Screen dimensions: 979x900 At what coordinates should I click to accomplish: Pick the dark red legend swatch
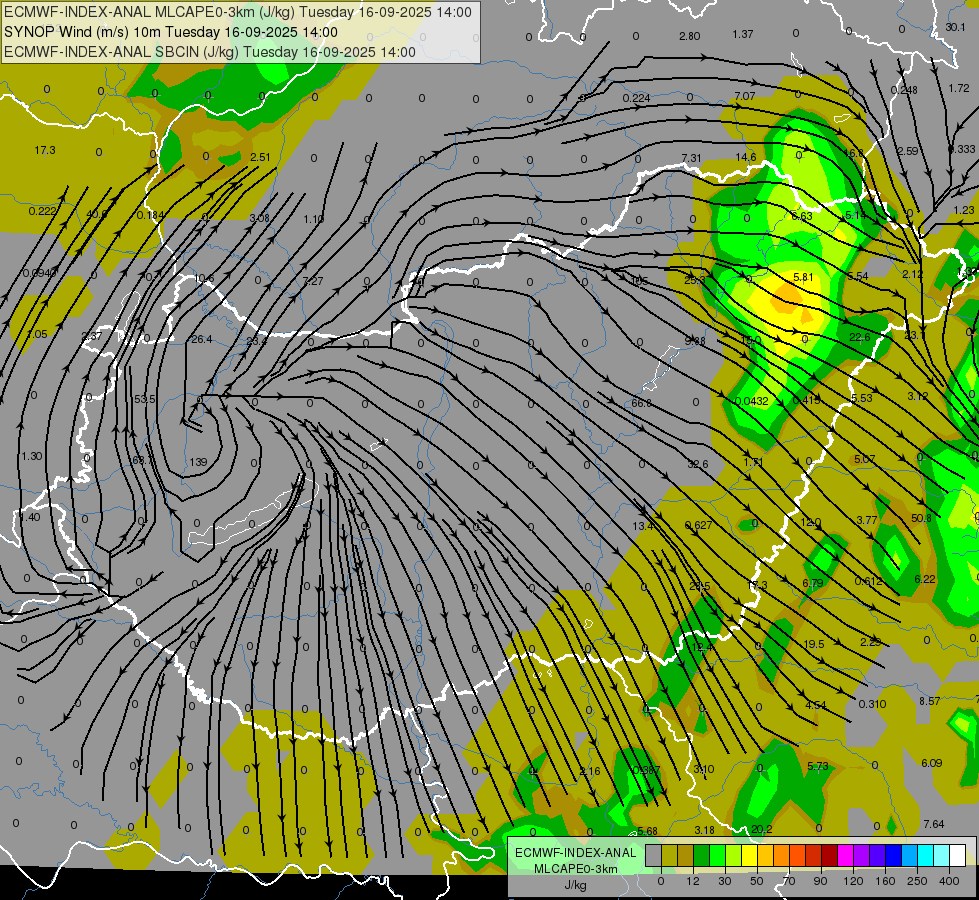click(829, 856)
